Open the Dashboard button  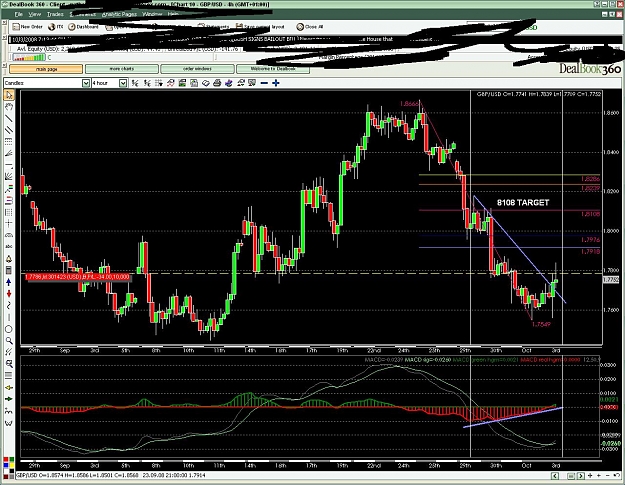pos(83,27)
